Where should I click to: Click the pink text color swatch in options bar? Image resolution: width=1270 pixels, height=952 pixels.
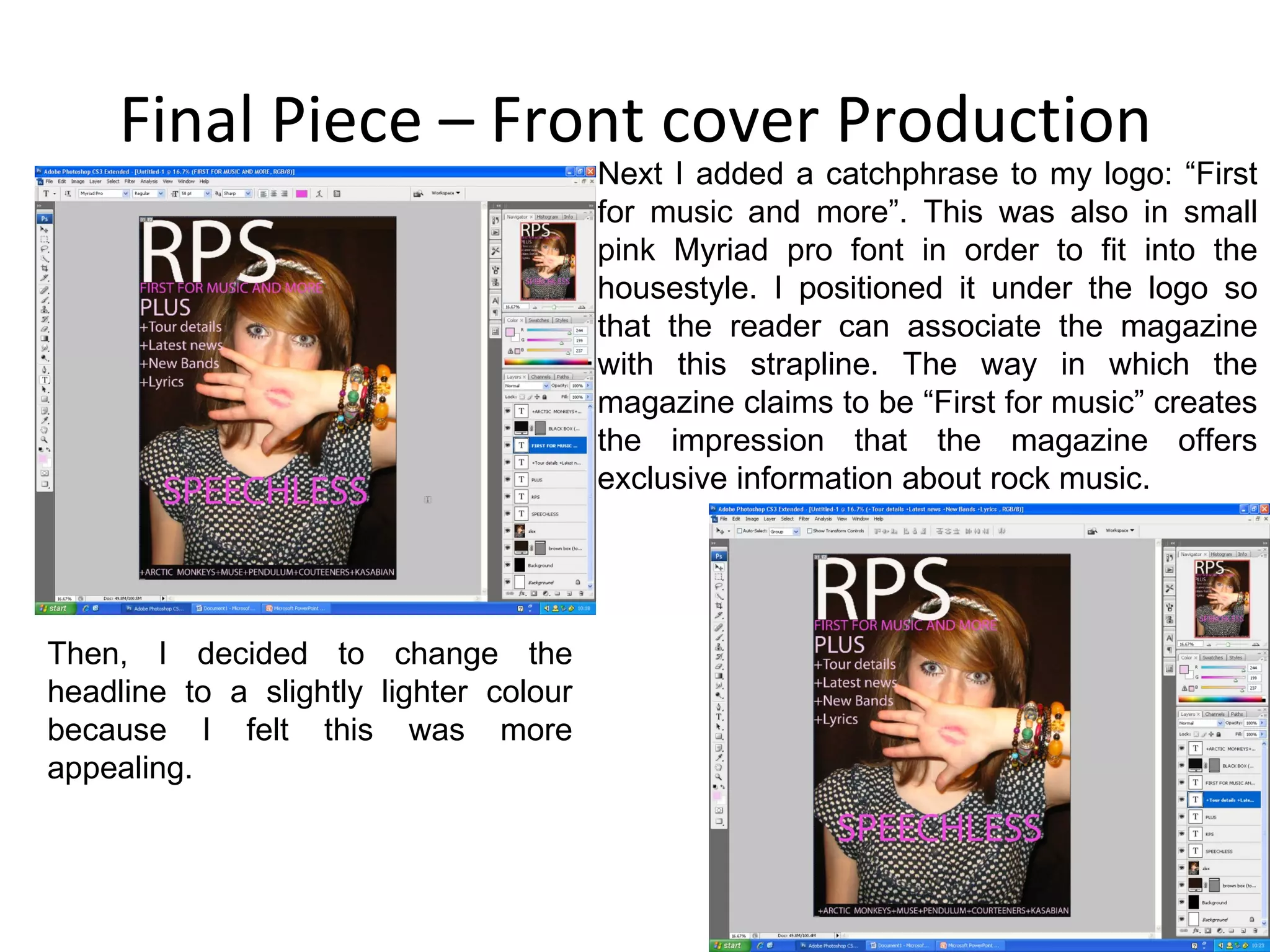[x=302, y=194]
